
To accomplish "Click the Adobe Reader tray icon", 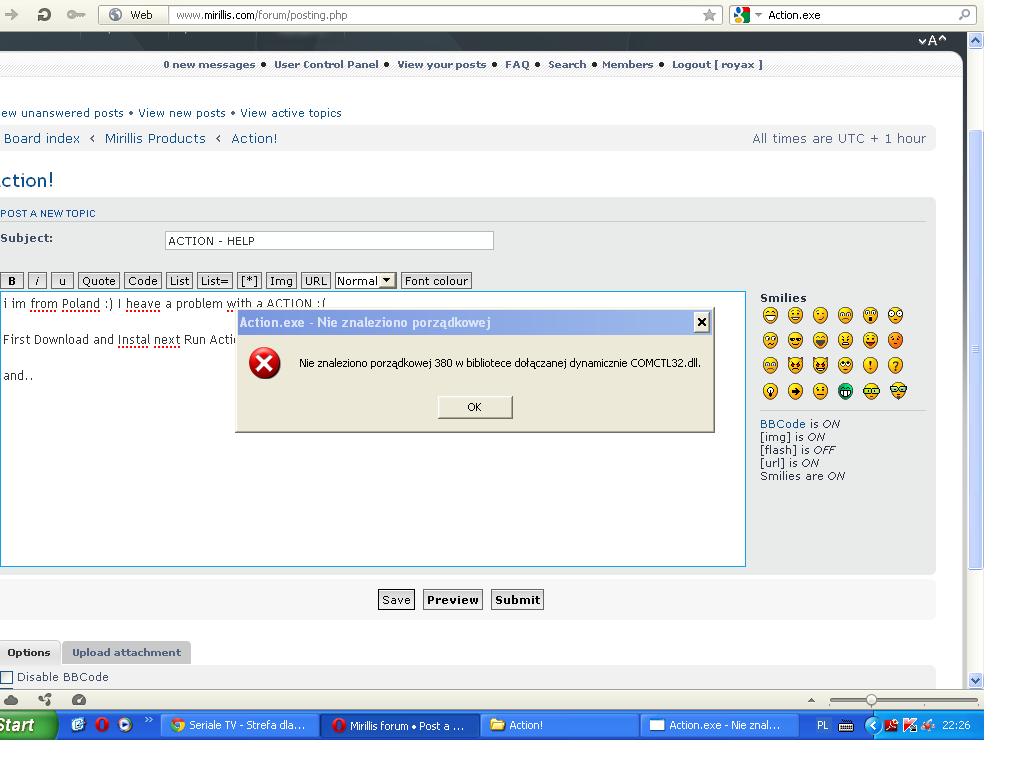I will pyautogui.click(x=891, y=726).
